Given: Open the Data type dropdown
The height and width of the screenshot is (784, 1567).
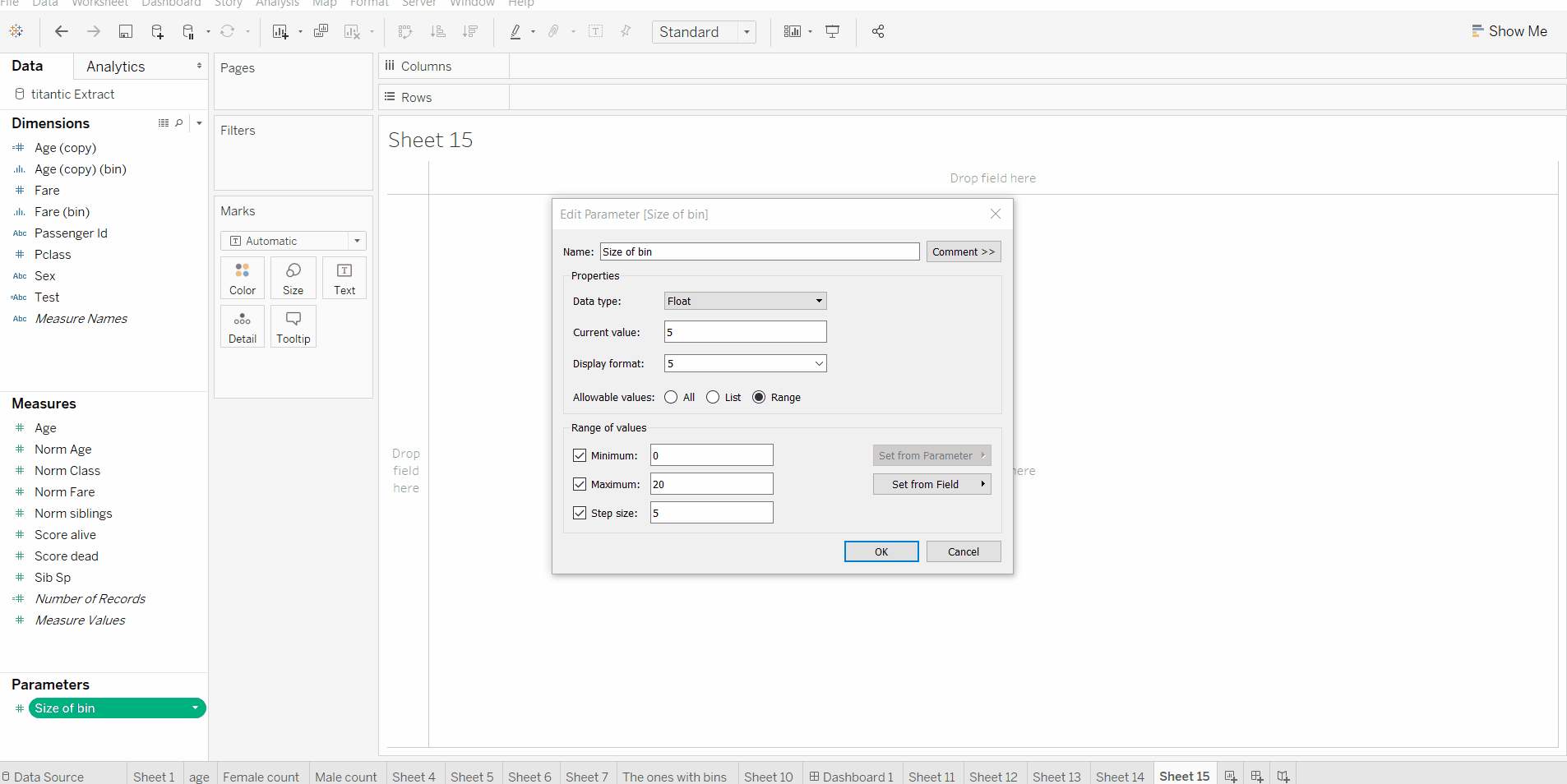Looking at the screenshot, I should click(x=745, y=301).
